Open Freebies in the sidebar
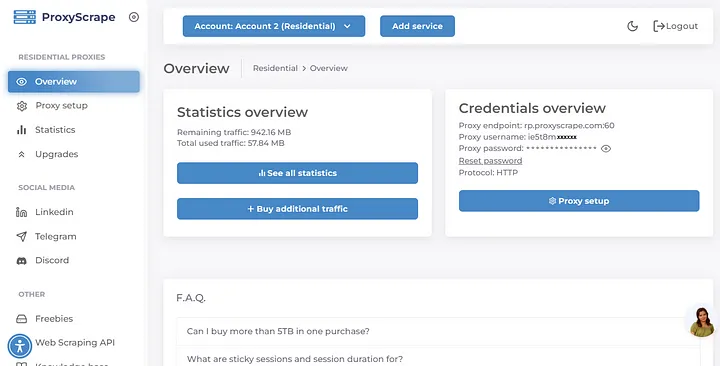The height and width of the screenshot is (366, 720). click(x=54, y=318)
